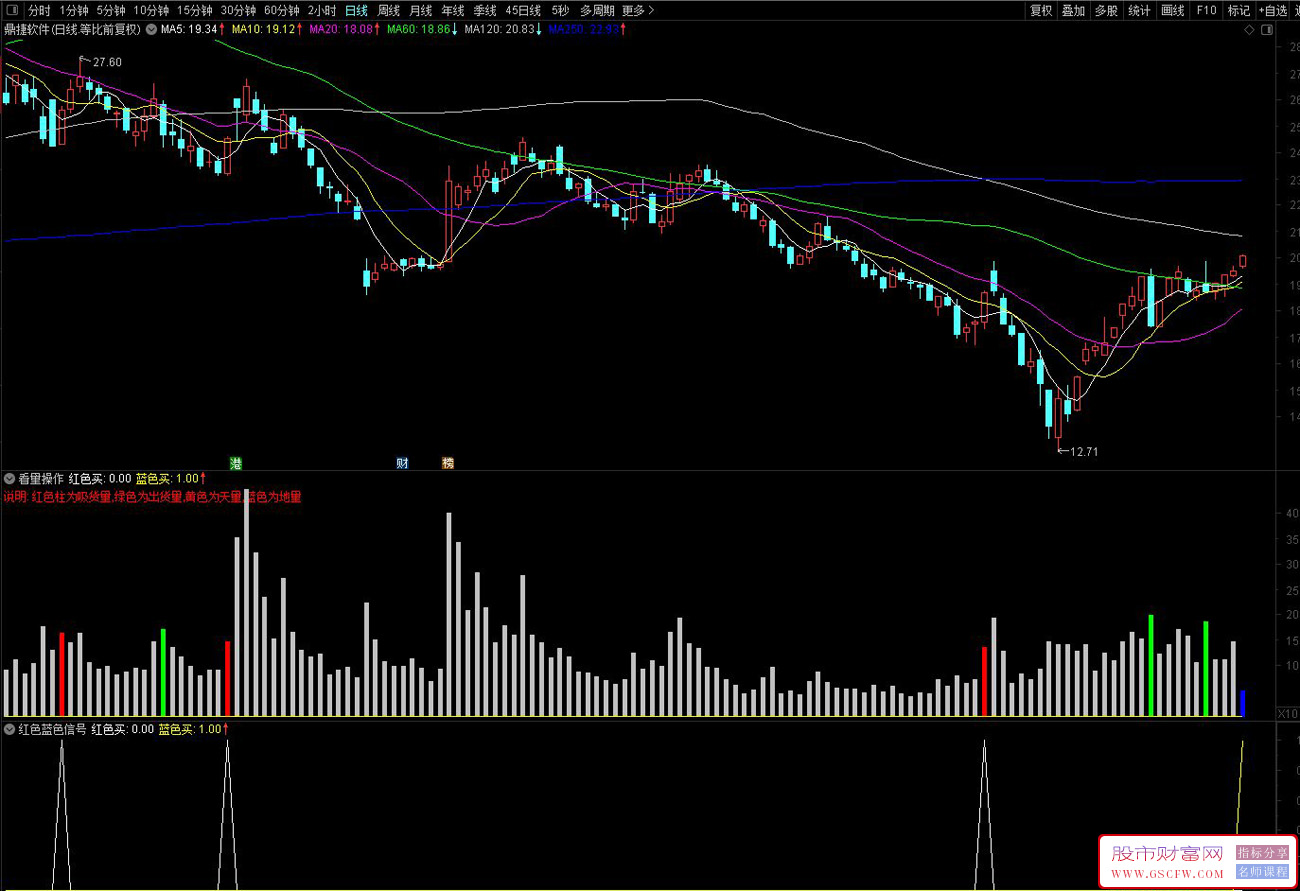The width and height of the screenshot is (1300, 891).
Task: Click the red 说明 description text
Action: coord(152,496)
